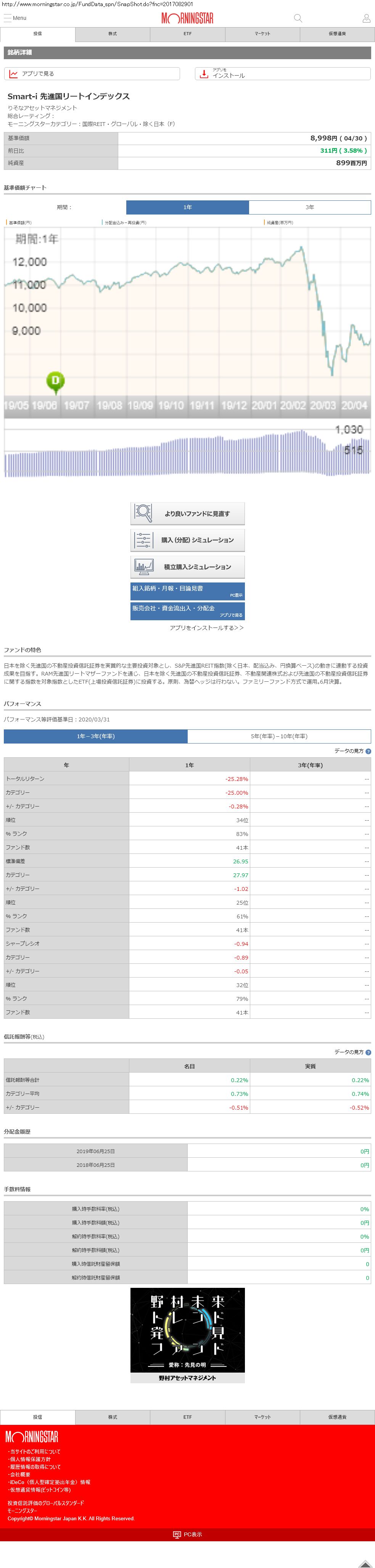Click the help icon in 信託報酬 section

(x=368, y=1052)
